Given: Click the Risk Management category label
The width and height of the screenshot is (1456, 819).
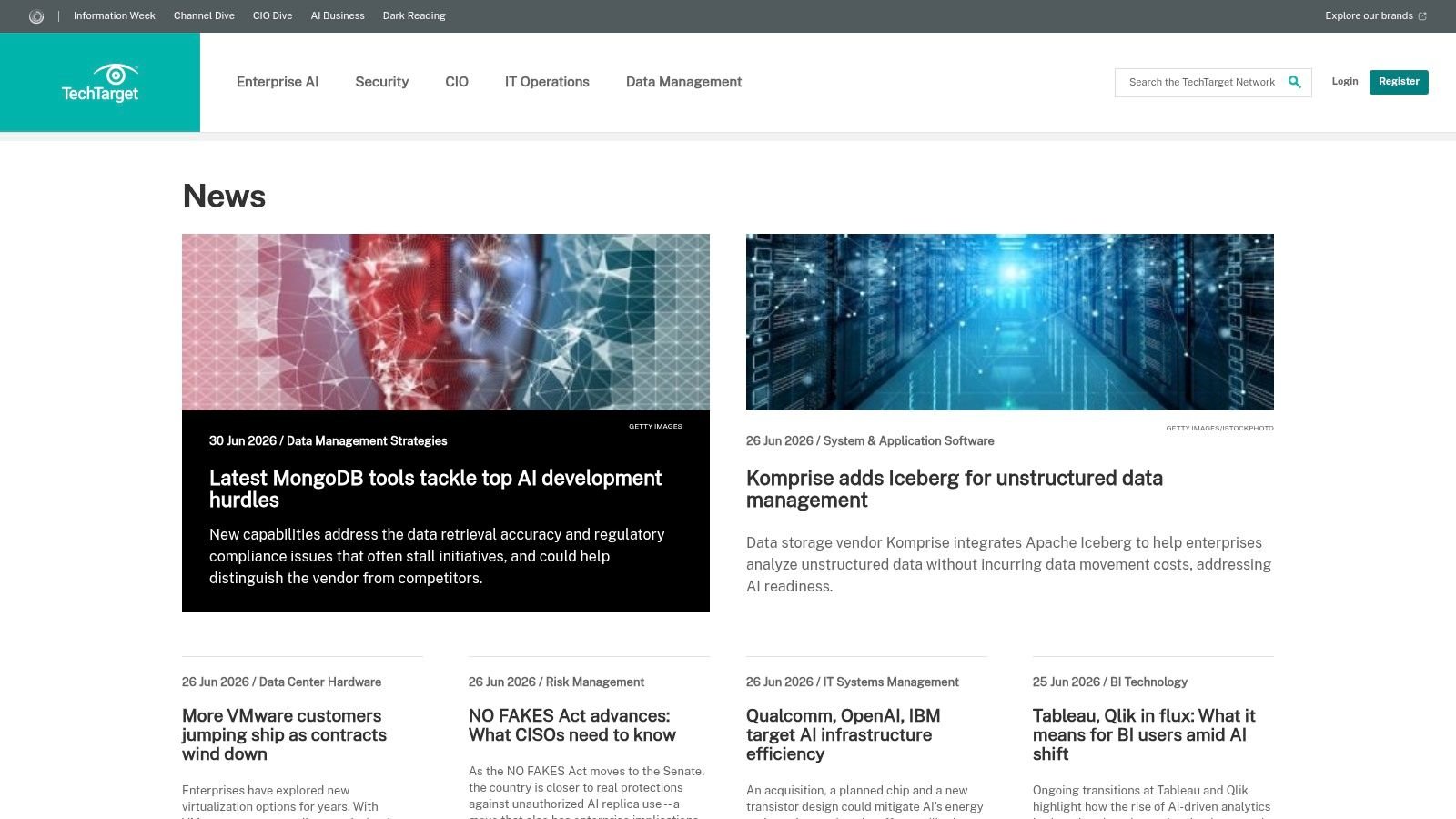Looking at the screenshot, I should point(595,682).
